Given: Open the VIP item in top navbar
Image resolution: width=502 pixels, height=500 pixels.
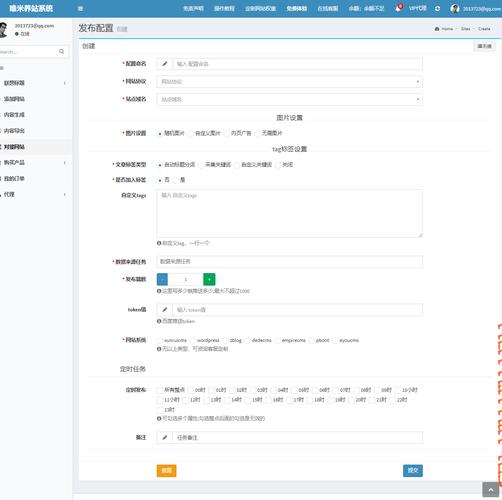Looking at the screenshot, I should (x=417, y=8).
